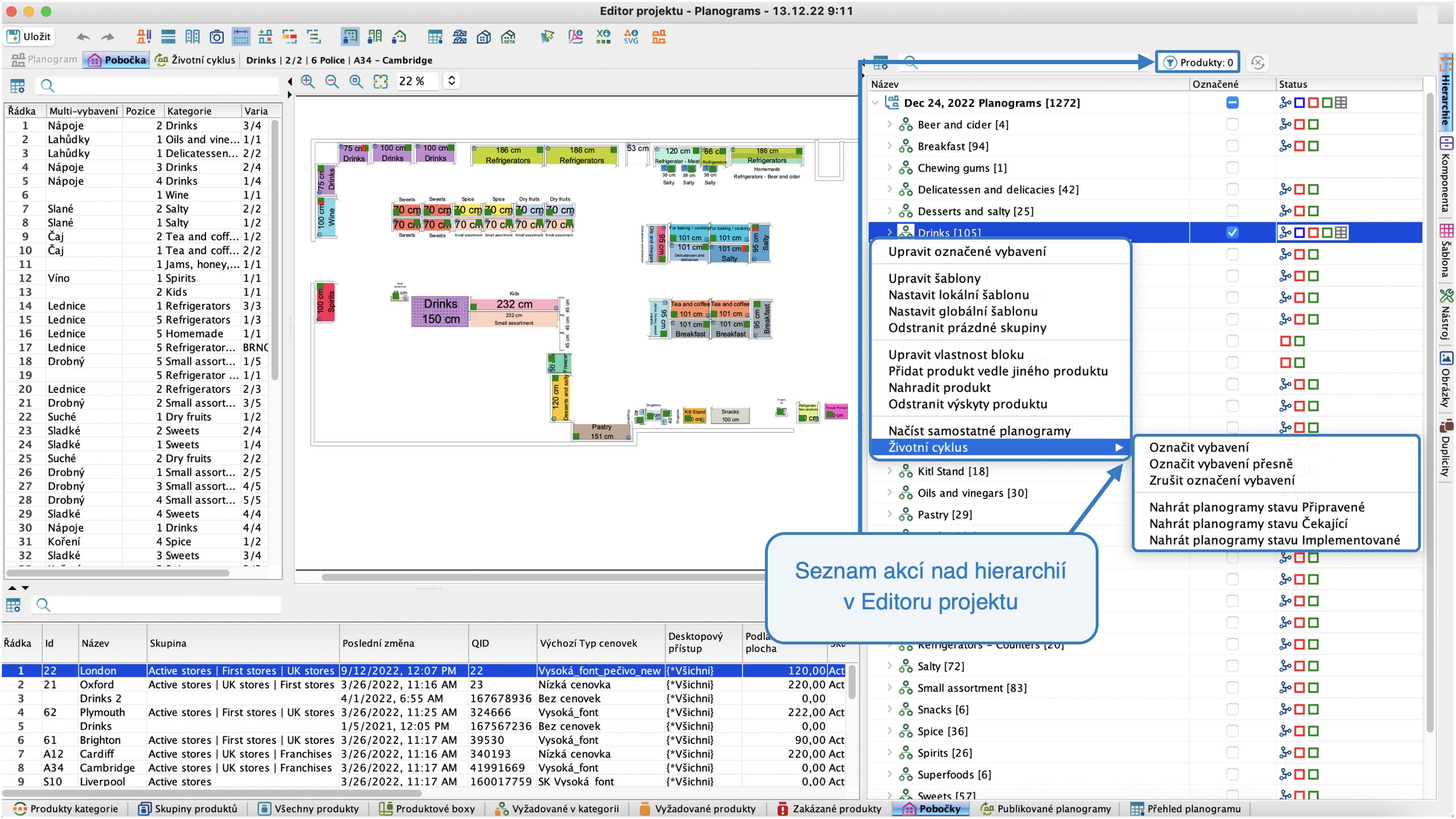Image resolution: width=1456 pixels, height=819 pixels.
Task: Click the clear filter icon beside Produkty
Action: tap(1258, 62)
